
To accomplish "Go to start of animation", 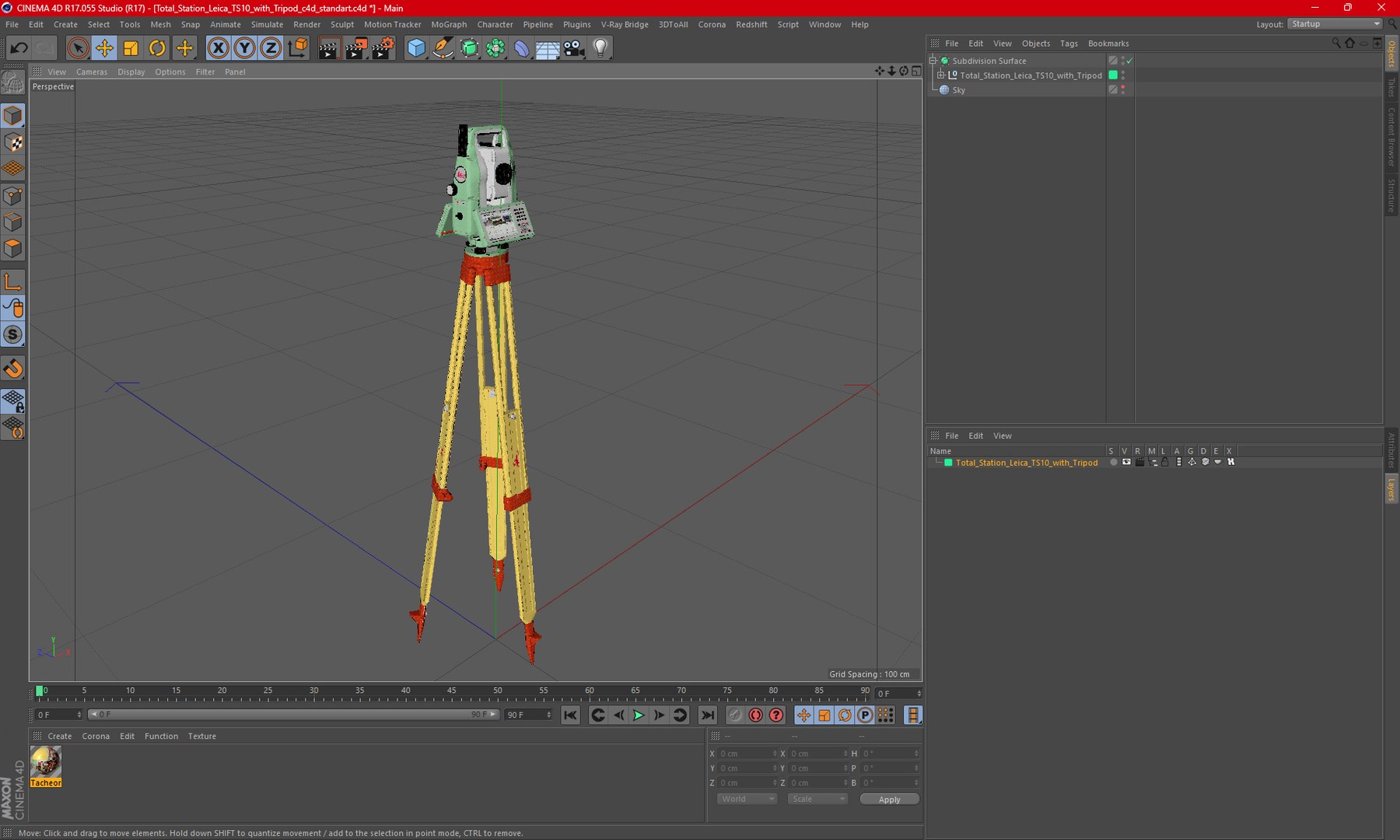I will (570, 715).
